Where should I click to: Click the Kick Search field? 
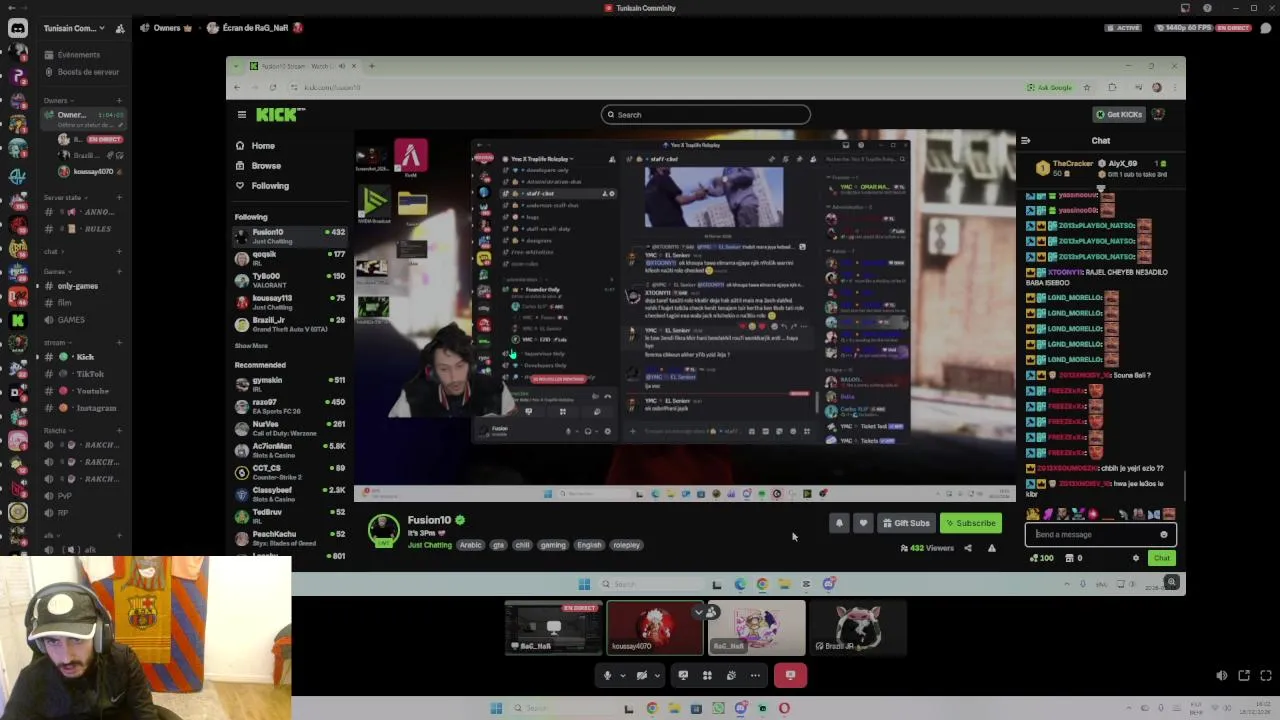coord(706,115)
